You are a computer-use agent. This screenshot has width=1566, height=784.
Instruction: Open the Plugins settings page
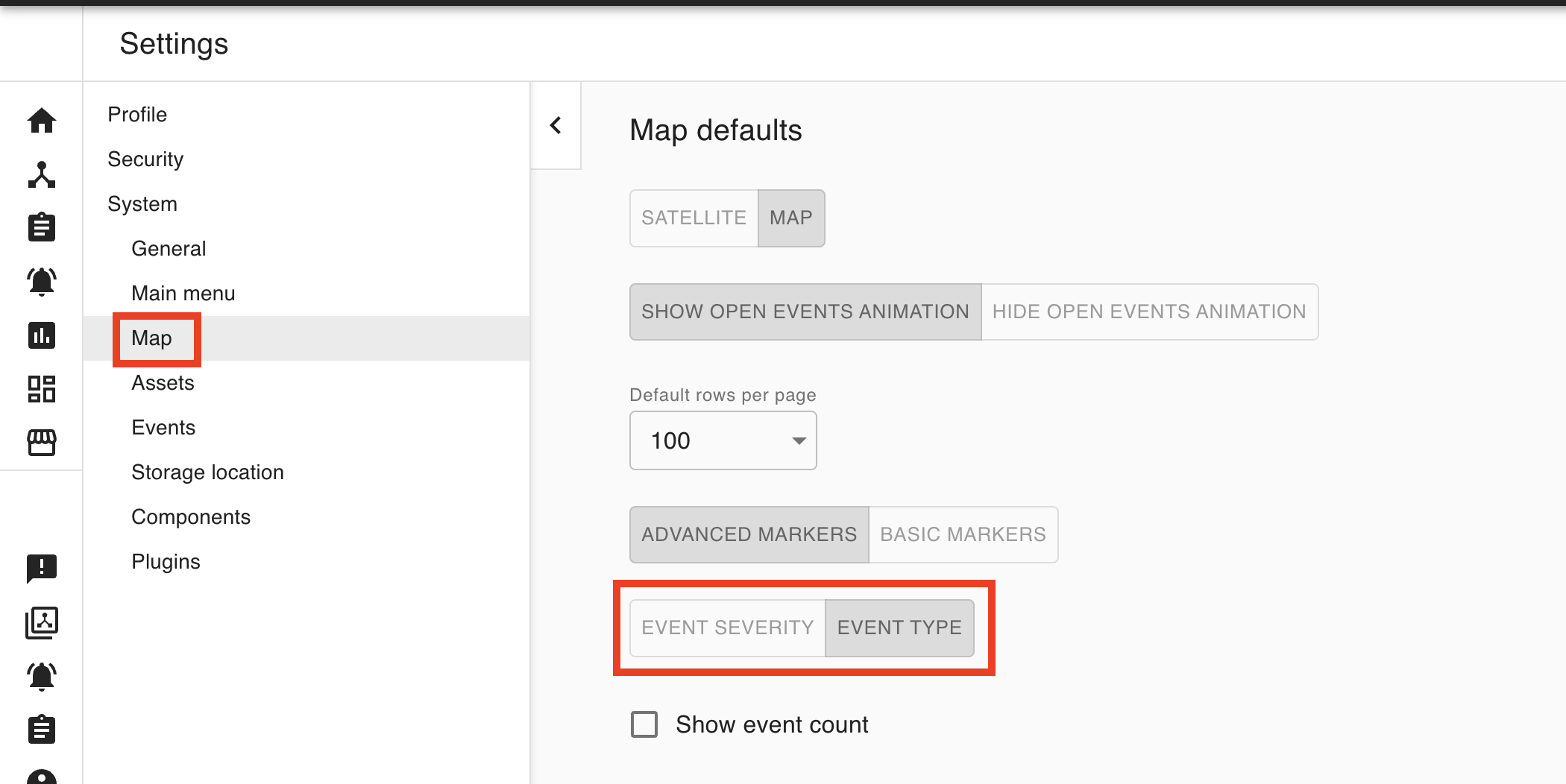point(166,562)
